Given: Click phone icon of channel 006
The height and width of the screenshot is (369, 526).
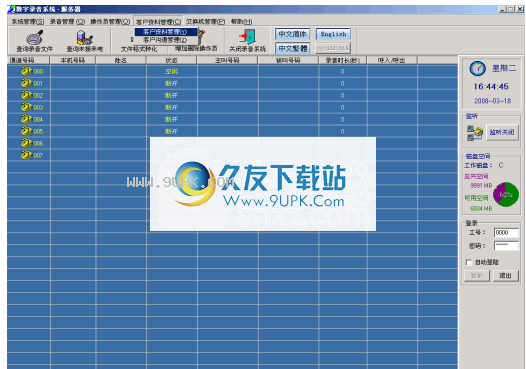Looking at the screenshot, I should 26,143.
